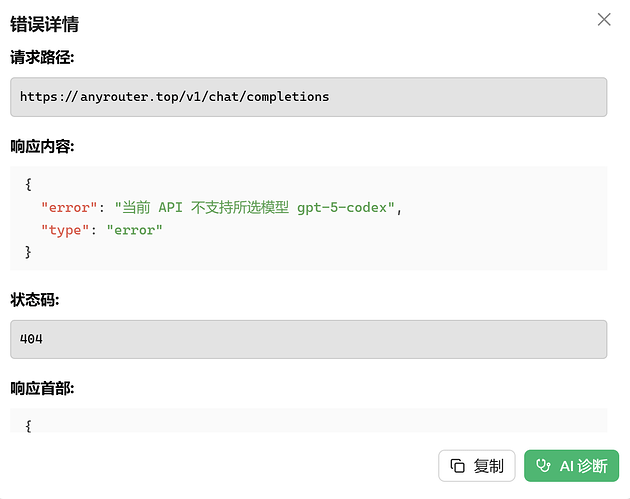Click the 状态码 label
The image size is (630, 499).
pyautogui.click(x=35, y=300)
